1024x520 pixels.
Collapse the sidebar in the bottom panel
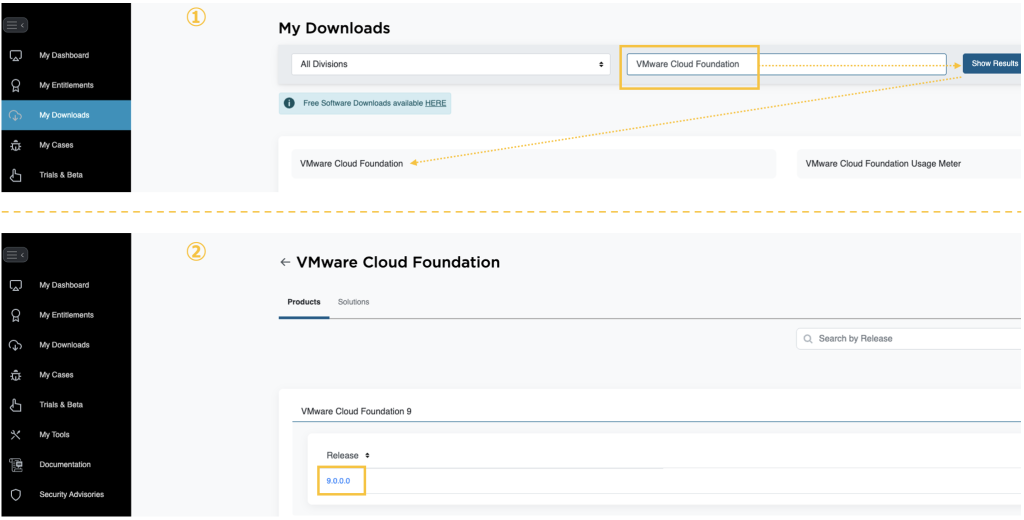(x=16, y=255)
